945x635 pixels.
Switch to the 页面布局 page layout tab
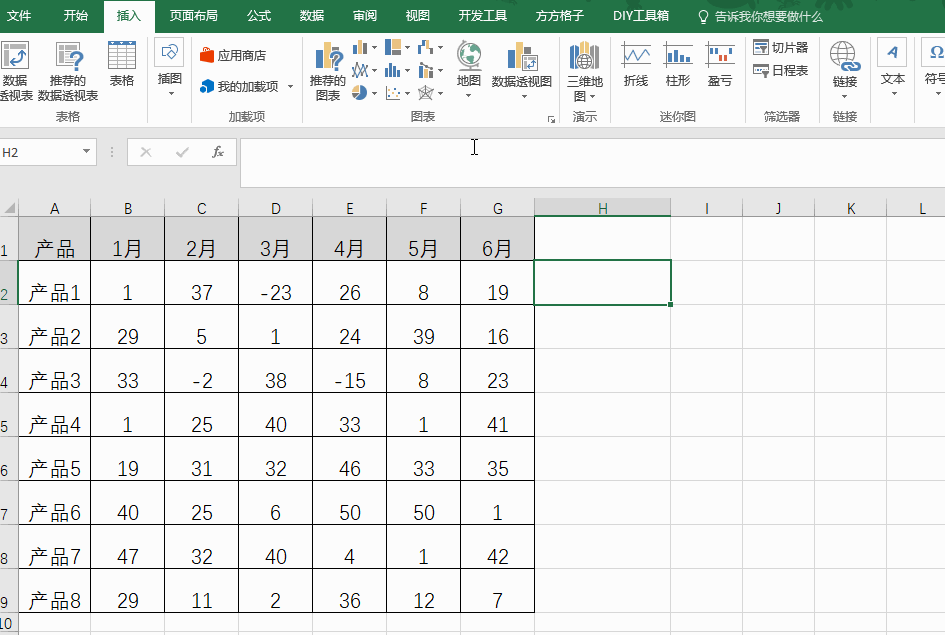pos(193,16)
